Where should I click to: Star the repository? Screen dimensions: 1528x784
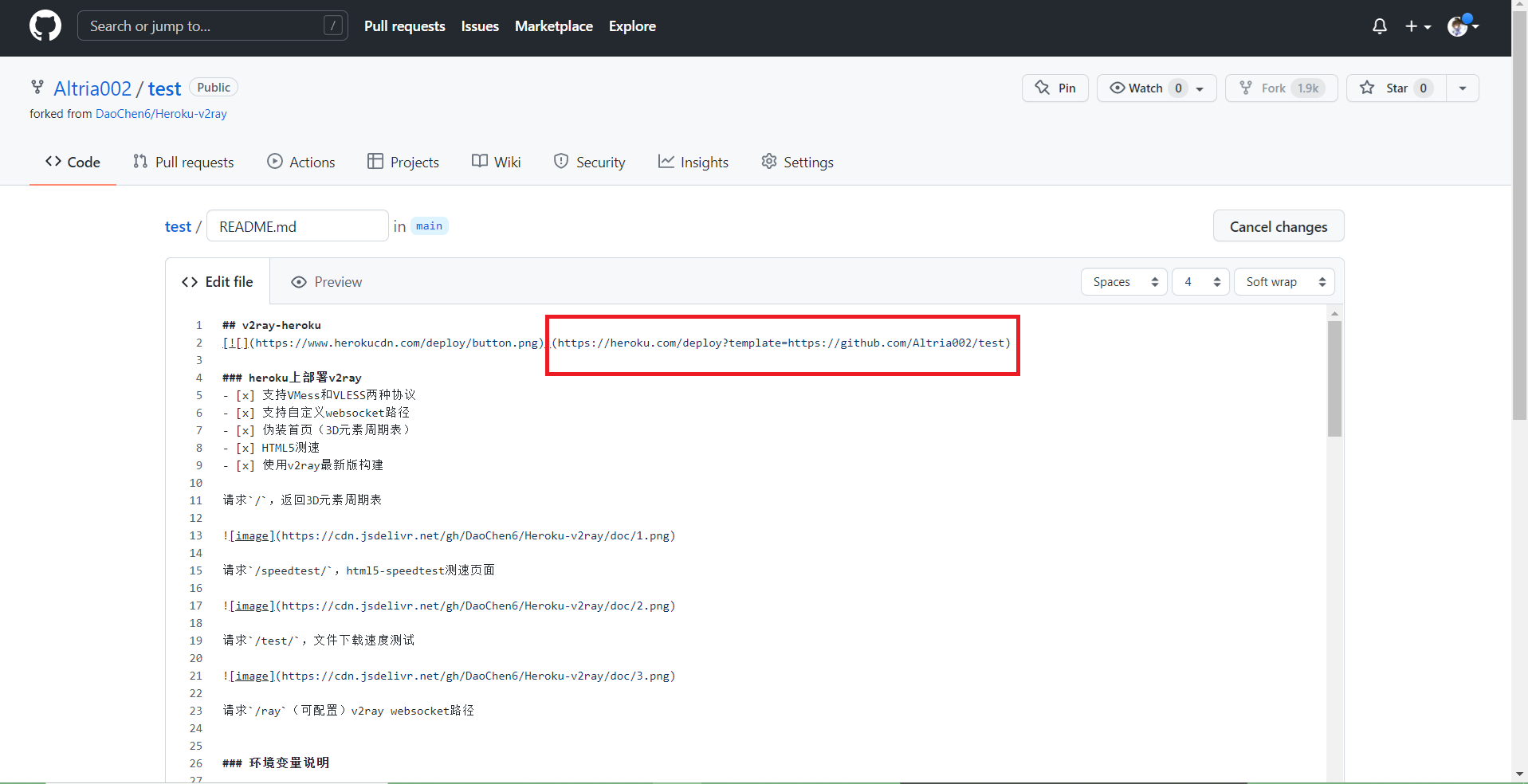(x=1396, y=88)
